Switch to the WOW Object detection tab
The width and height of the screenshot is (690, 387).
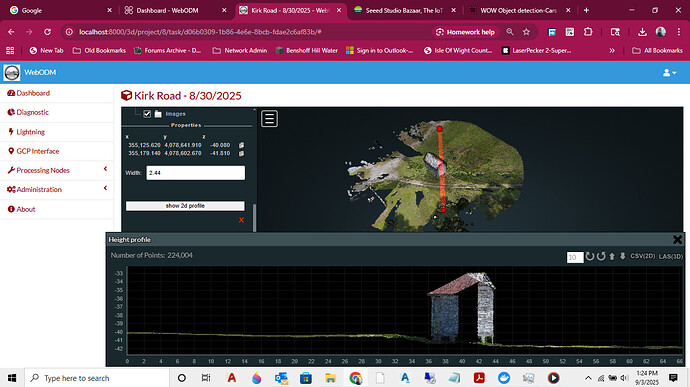[x=519, y=10]
